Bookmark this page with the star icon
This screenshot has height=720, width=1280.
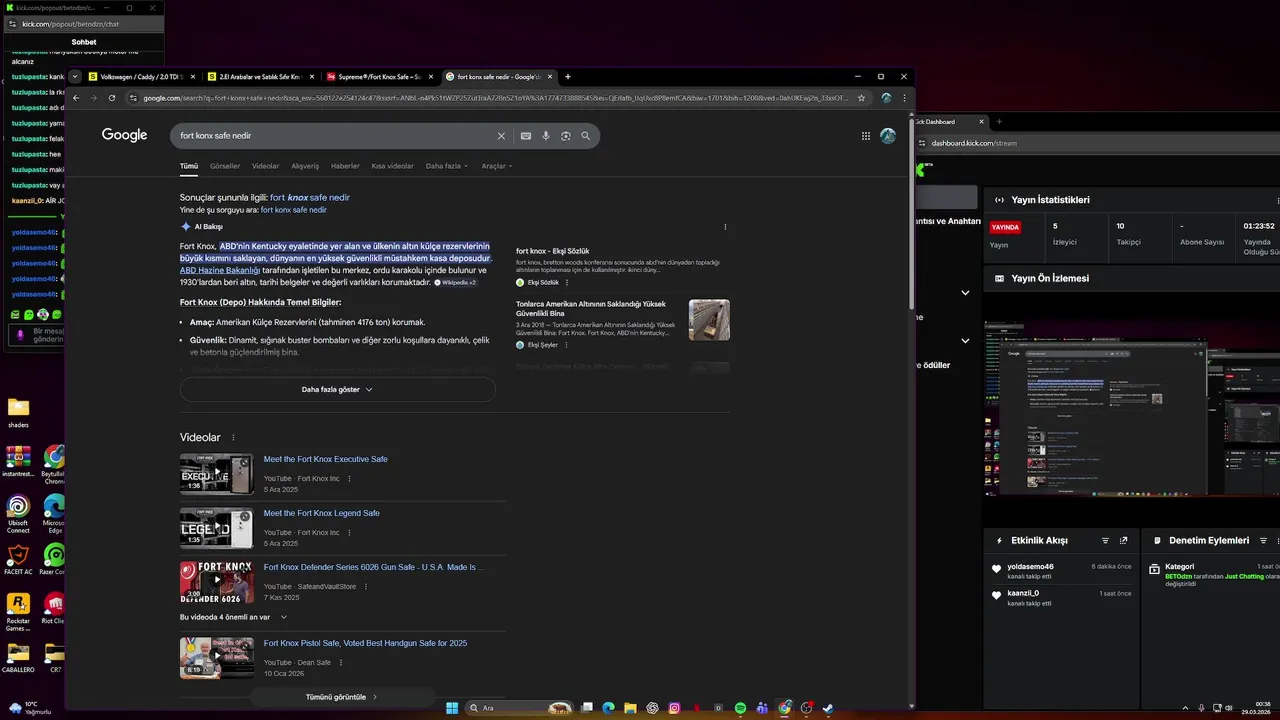click(859, 98)
